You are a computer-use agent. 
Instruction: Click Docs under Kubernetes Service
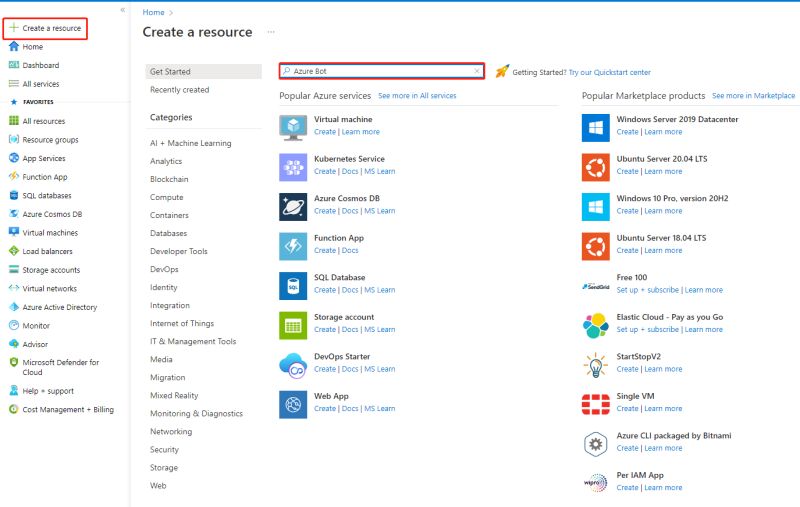click(350, 171)
